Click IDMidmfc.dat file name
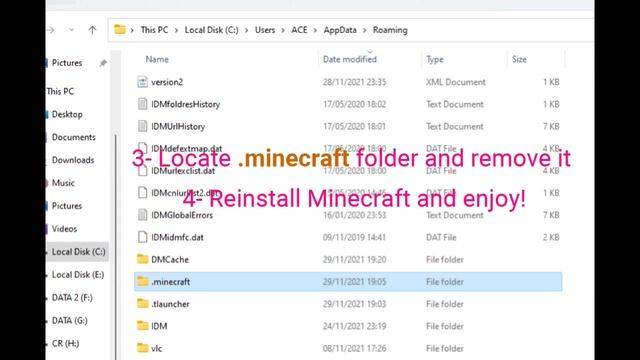This screenshot has height=360, width=640. (x=177, y=237)
